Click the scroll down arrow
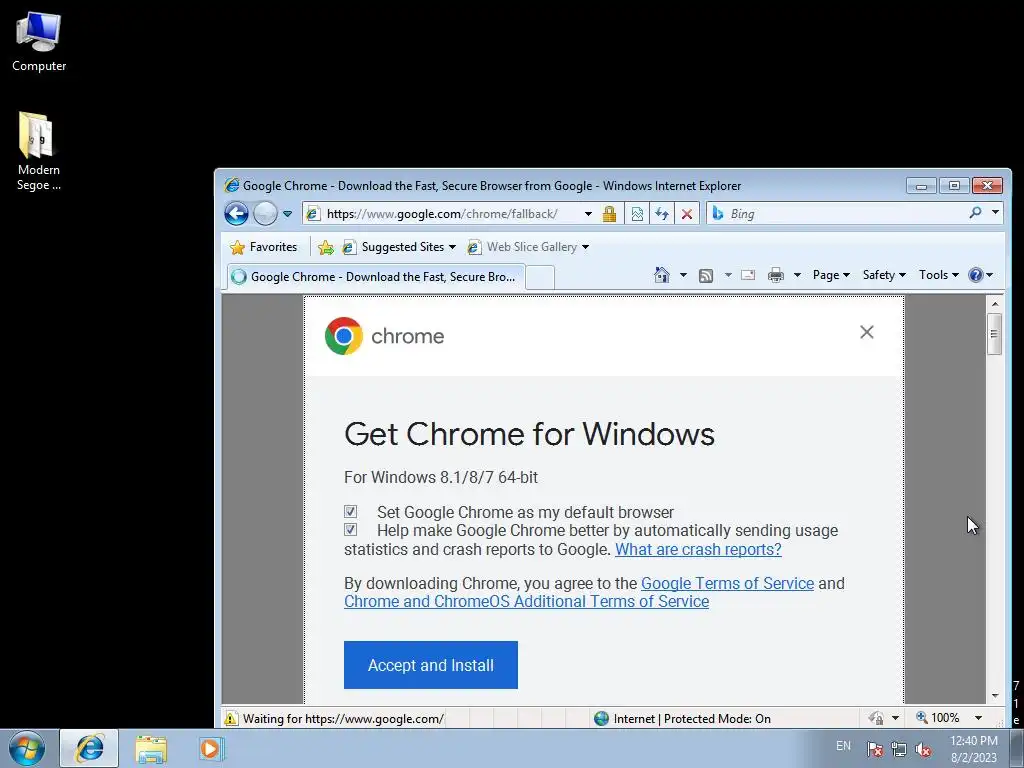 [x=995, y=696]
